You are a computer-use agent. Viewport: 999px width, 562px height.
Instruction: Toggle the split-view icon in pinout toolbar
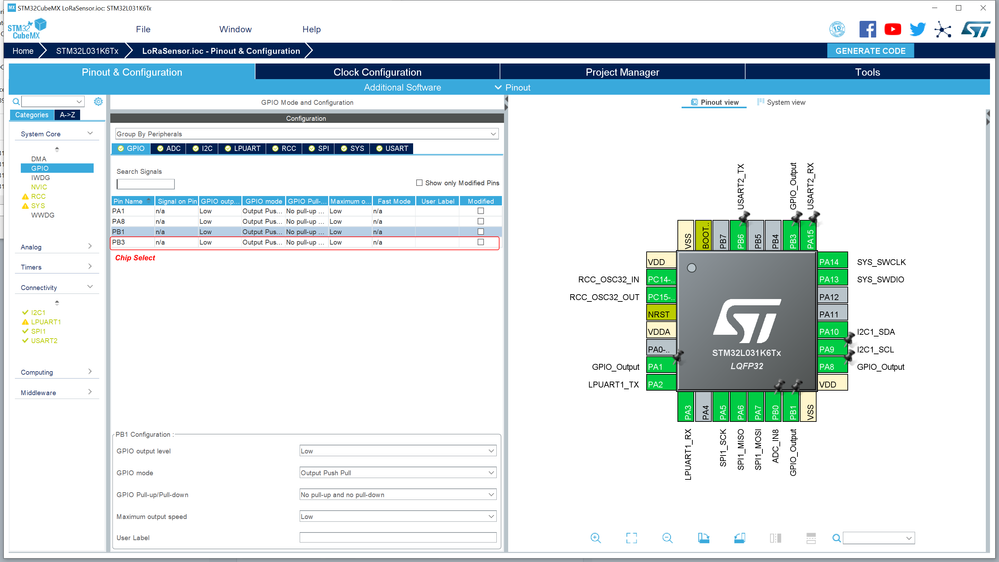[x=775, y=538]
